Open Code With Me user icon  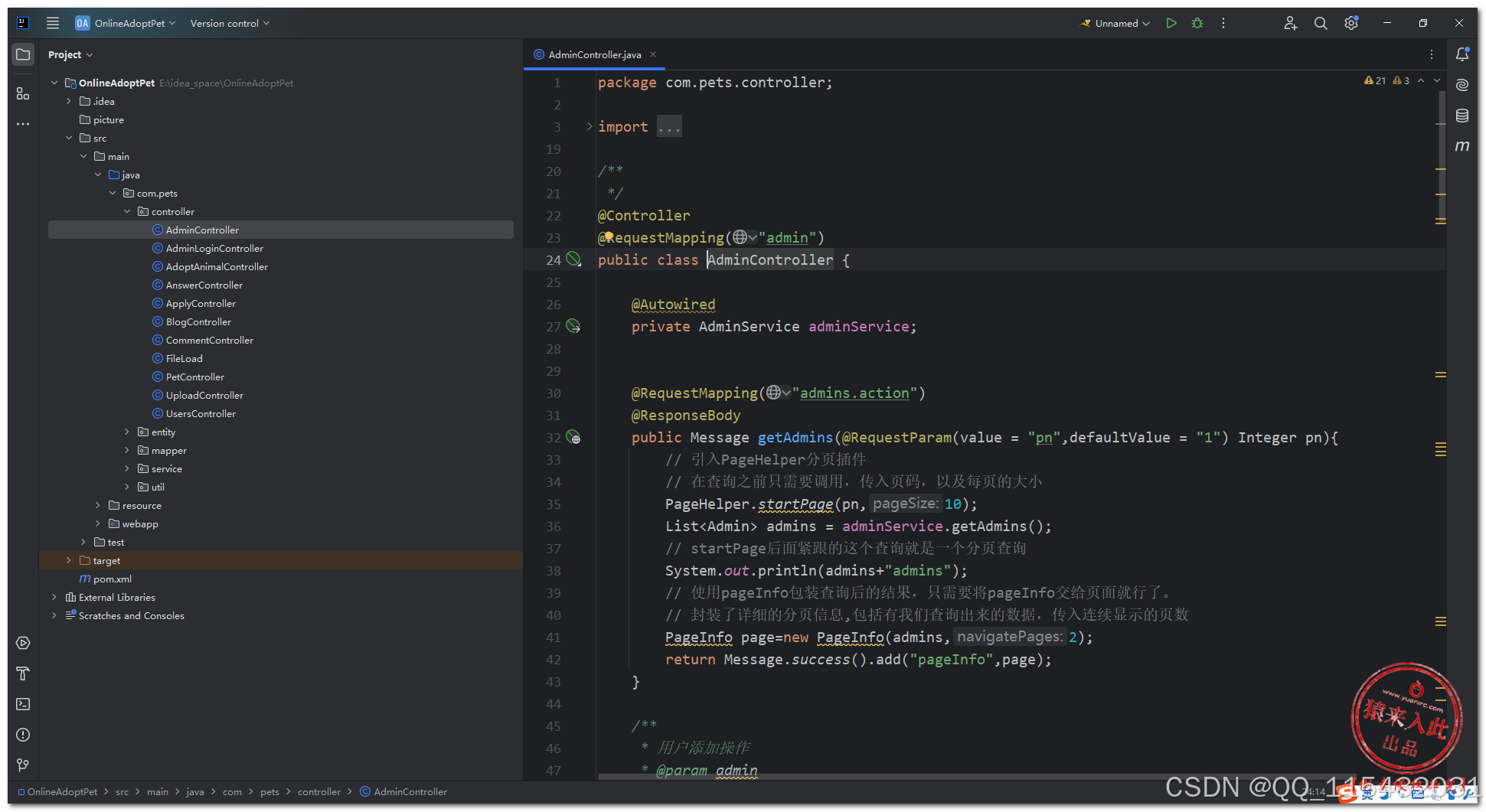1290,23
